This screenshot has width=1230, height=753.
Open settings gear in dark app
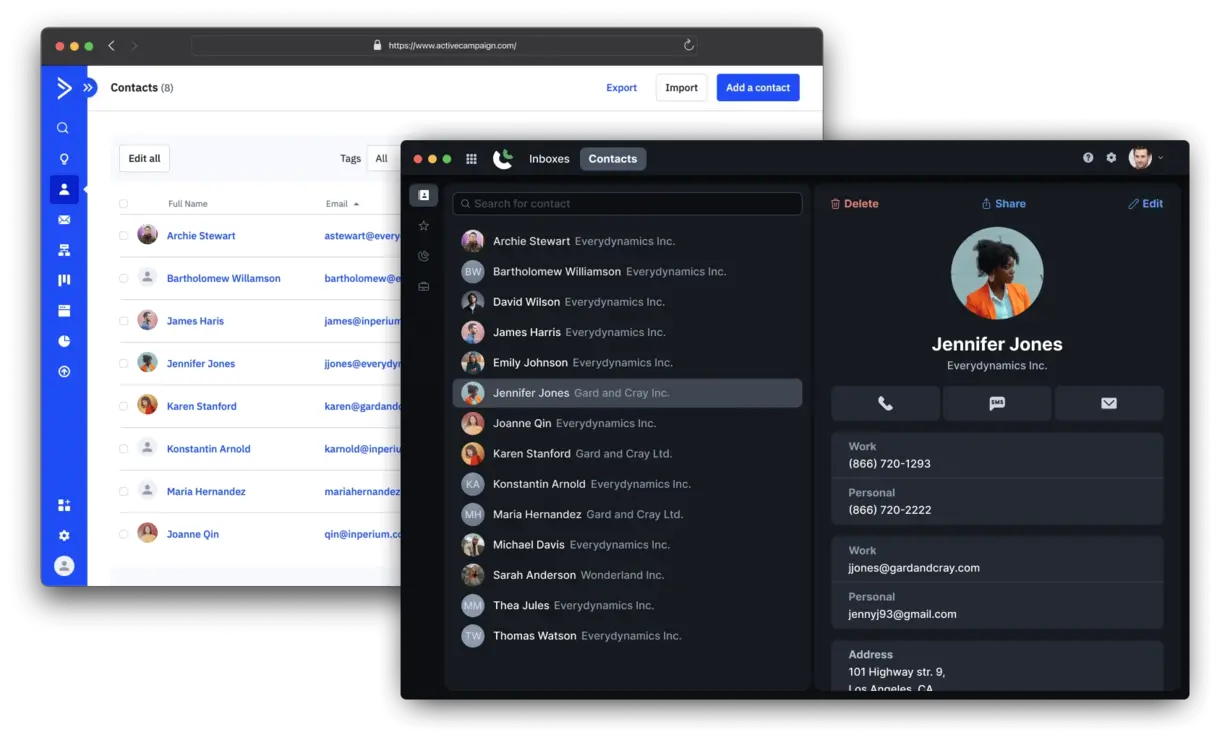[1111, 158]
